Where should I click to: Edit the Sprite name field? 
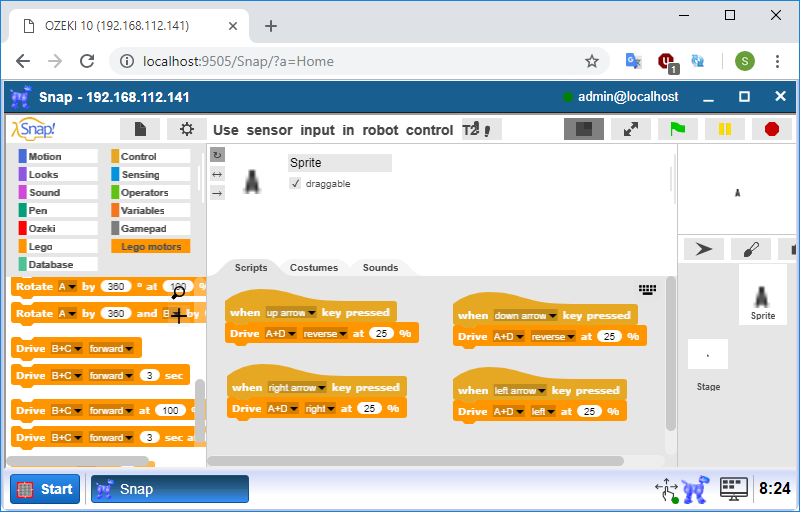340,163
